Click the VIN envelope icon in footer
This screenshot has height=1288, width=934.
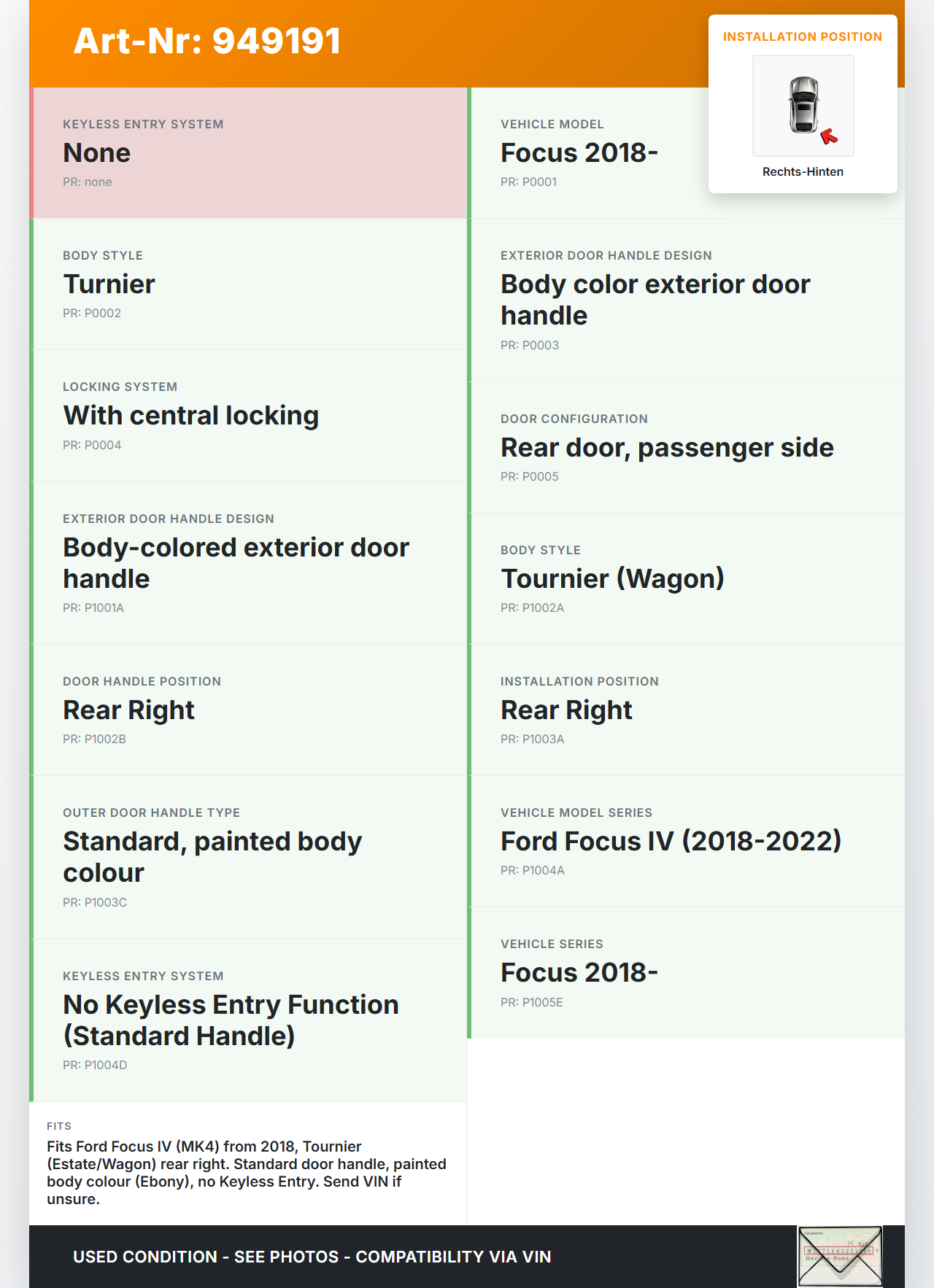coord(840,1256)
